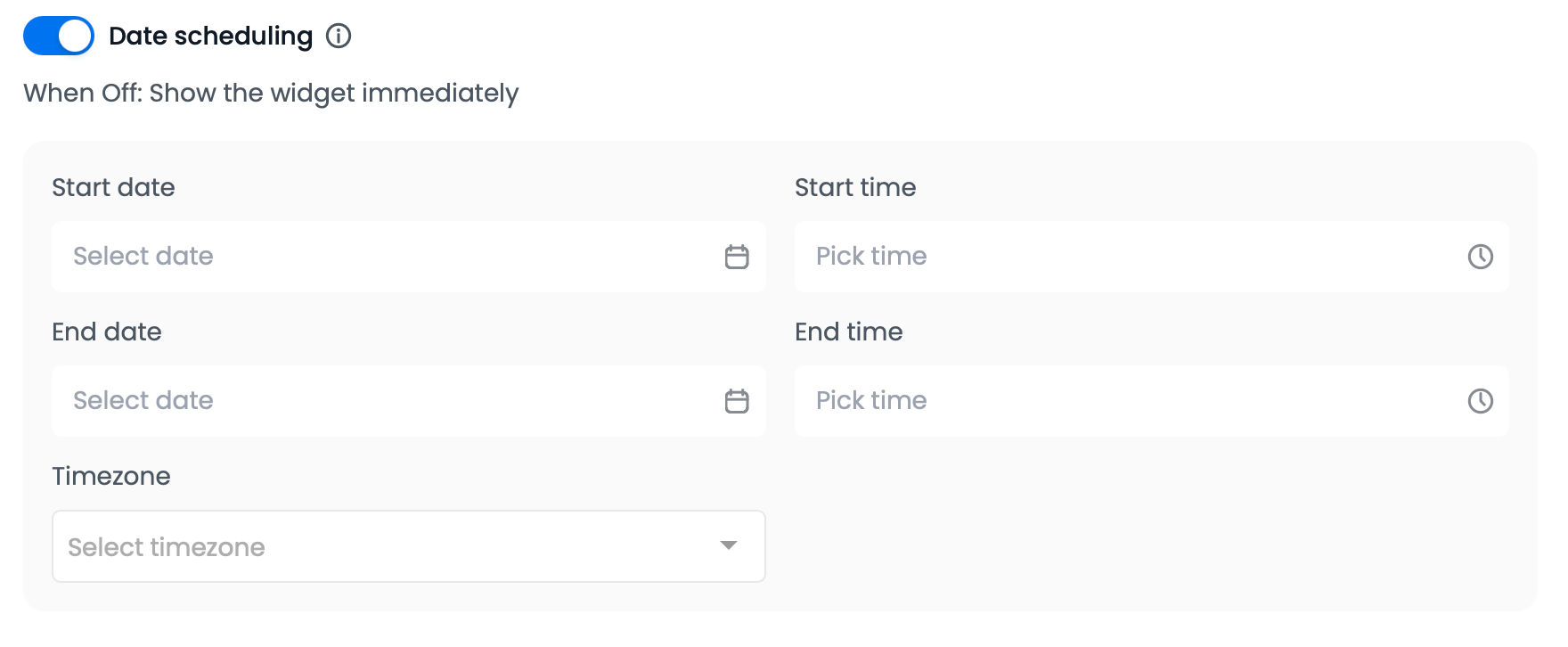Viewport: 1568px width, 647px height.
Task: Click the 'Timezone' field label
Action: click(x=111, y=477)
